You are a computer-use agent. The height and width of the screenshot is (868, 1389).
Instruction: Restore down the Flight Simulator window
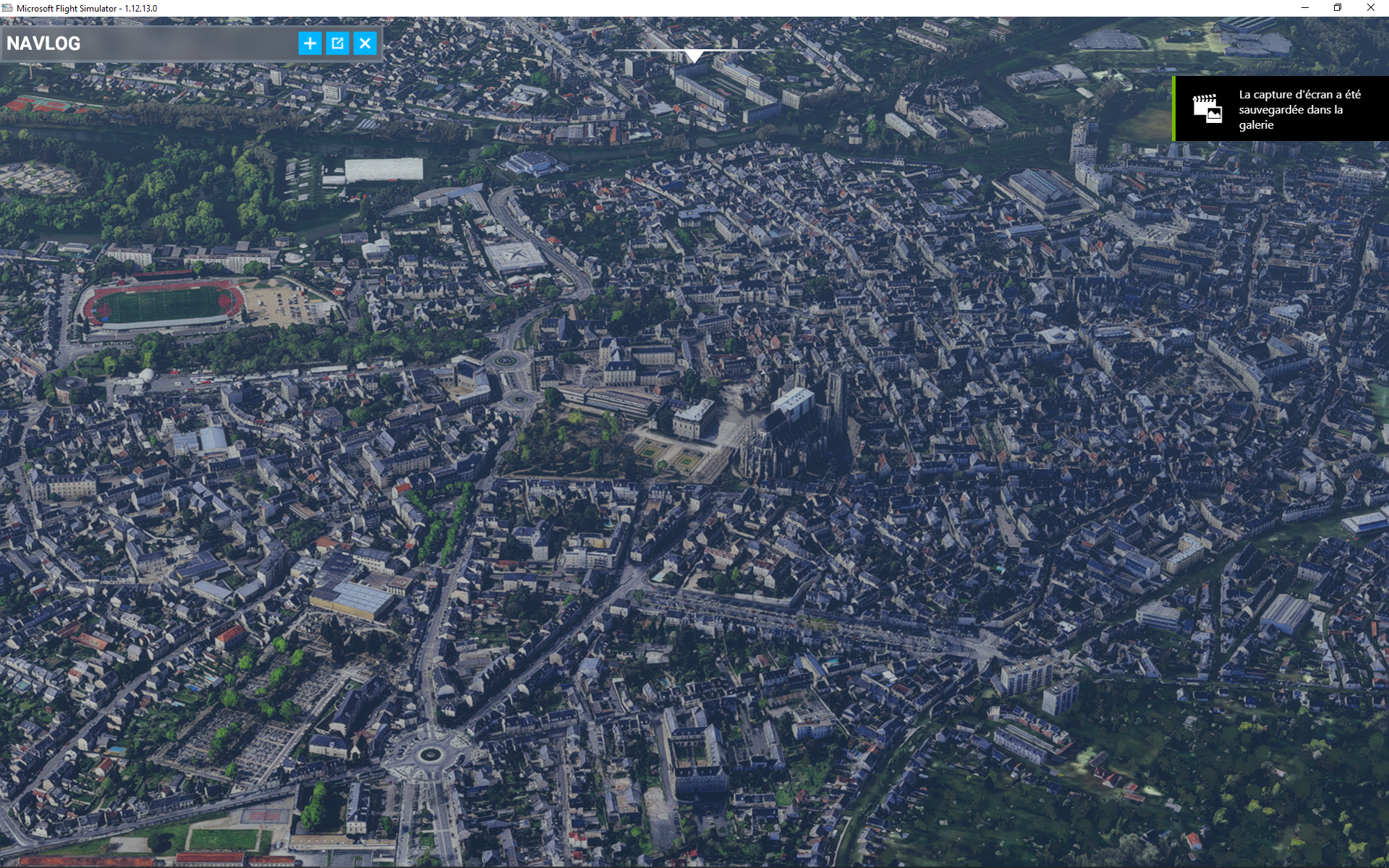pos(1338,8)
